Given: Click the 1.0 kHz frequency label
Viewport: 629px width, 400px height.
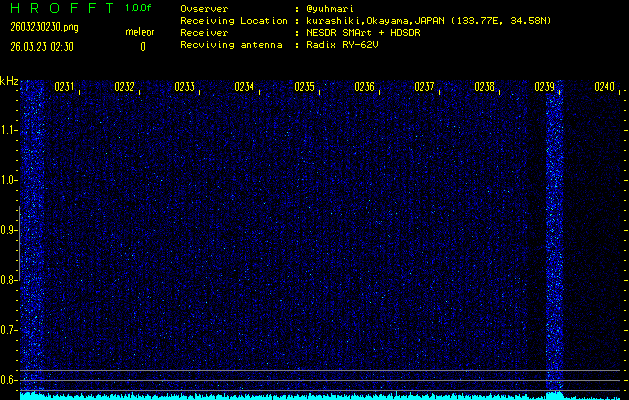Looking at the screenshot, I should (x=9, y=180).
